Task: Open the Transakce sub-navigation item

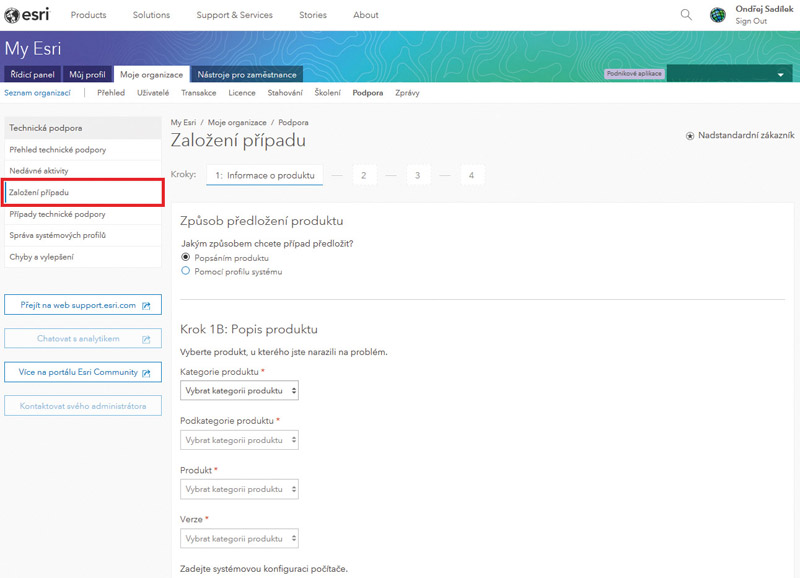Action: tap(198, 93)
